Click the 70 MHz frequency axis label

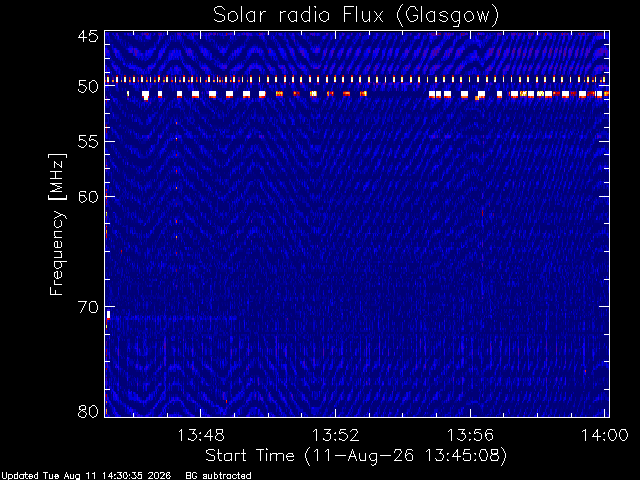(x=88, y=307)
